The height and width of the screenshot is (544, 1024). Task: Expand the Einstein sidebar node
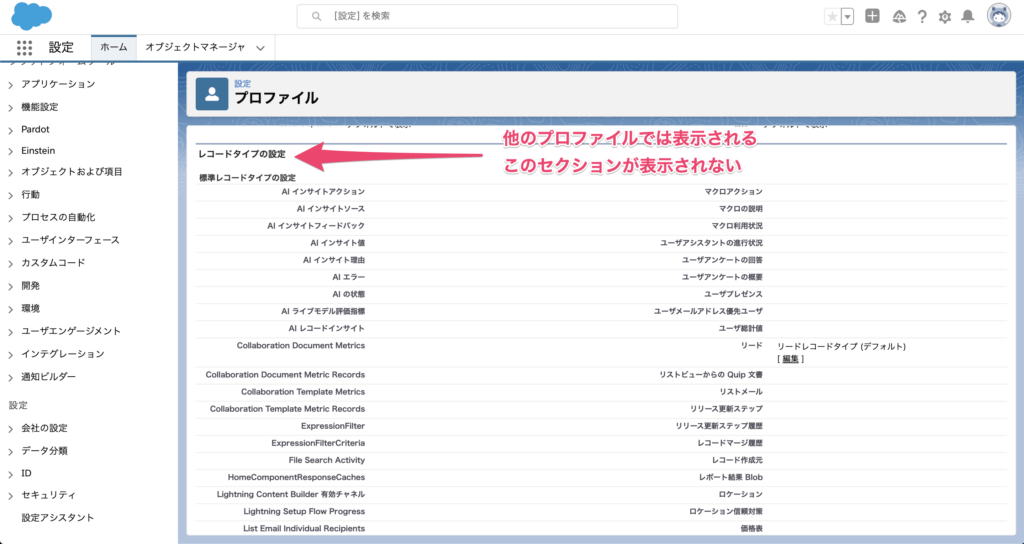pyautogui.click(x=10, y=152)
